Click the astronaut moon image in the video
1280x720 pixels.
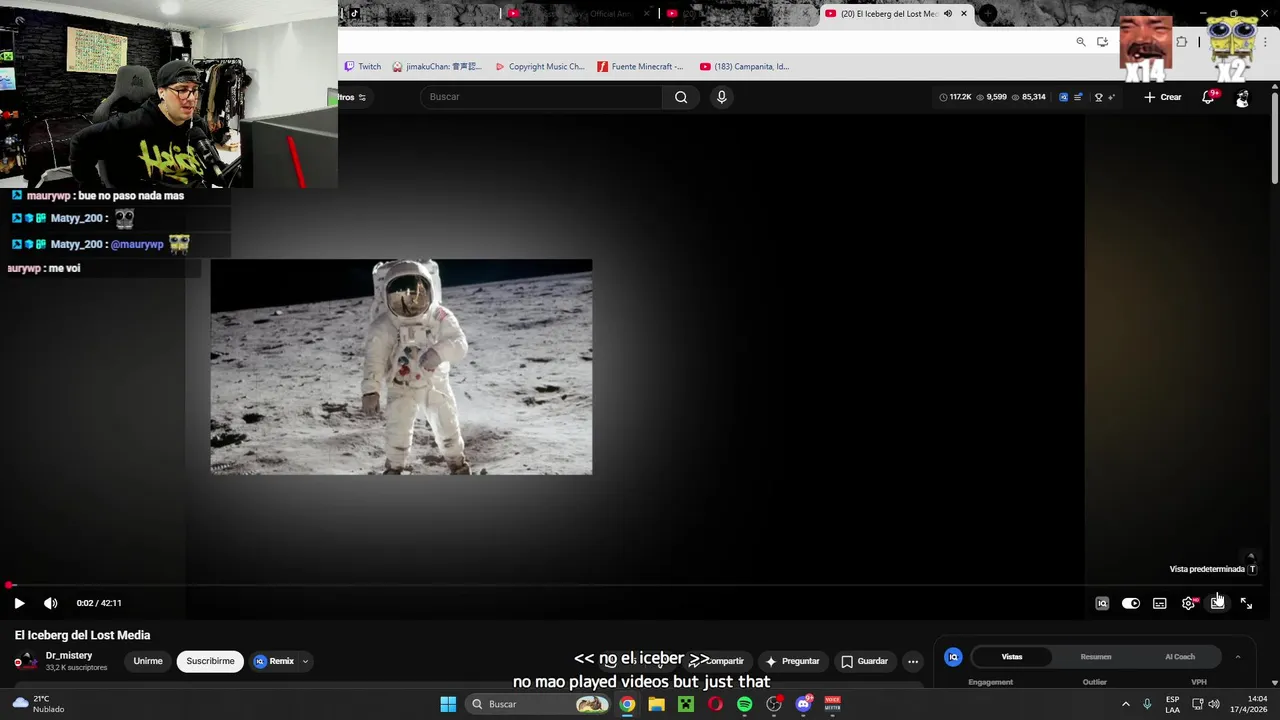(x=401, y=367)
